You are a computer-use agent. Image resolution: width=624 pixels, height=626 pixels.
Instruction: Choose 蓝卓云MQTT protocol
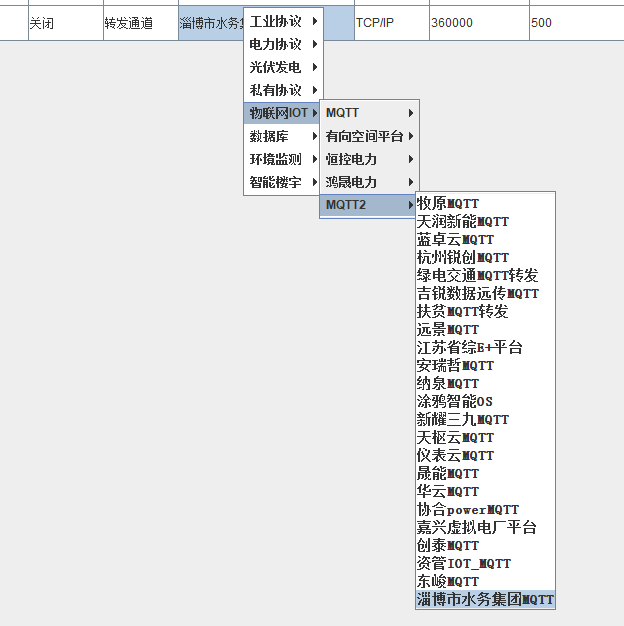485,239
